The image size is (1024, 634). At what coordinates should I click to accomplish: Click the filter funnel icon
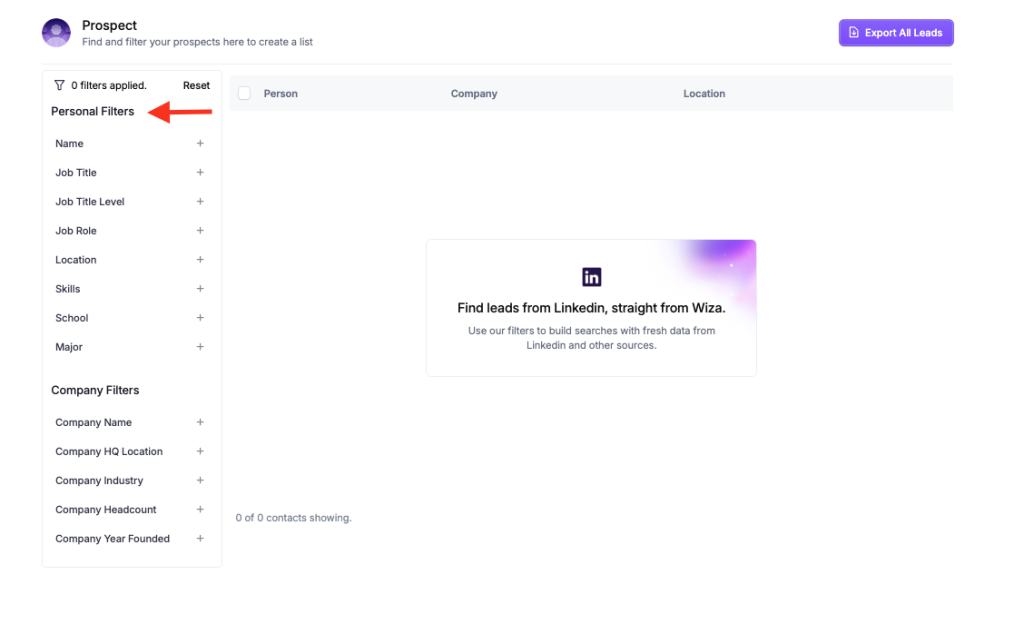pyautogui.click(x=60, y=86)
